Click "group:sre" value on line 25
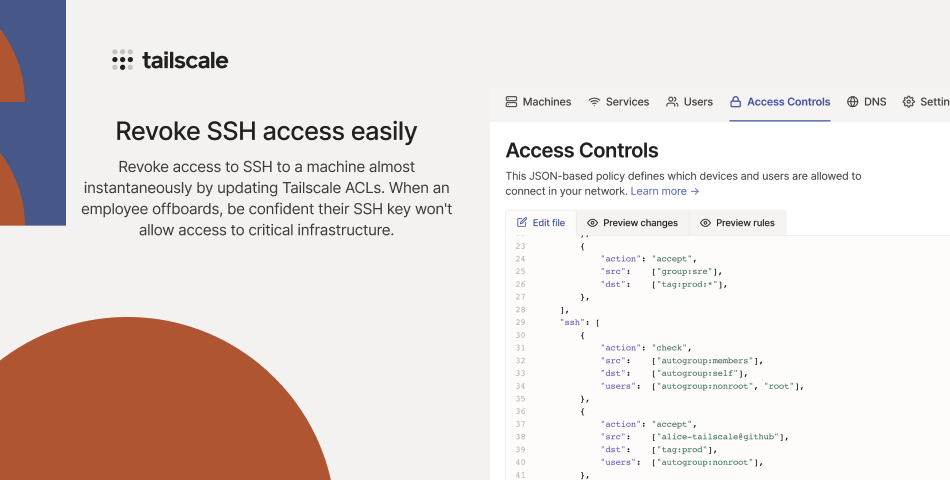Viewport: 950px width, 480px height. click(x=686, y=272)
